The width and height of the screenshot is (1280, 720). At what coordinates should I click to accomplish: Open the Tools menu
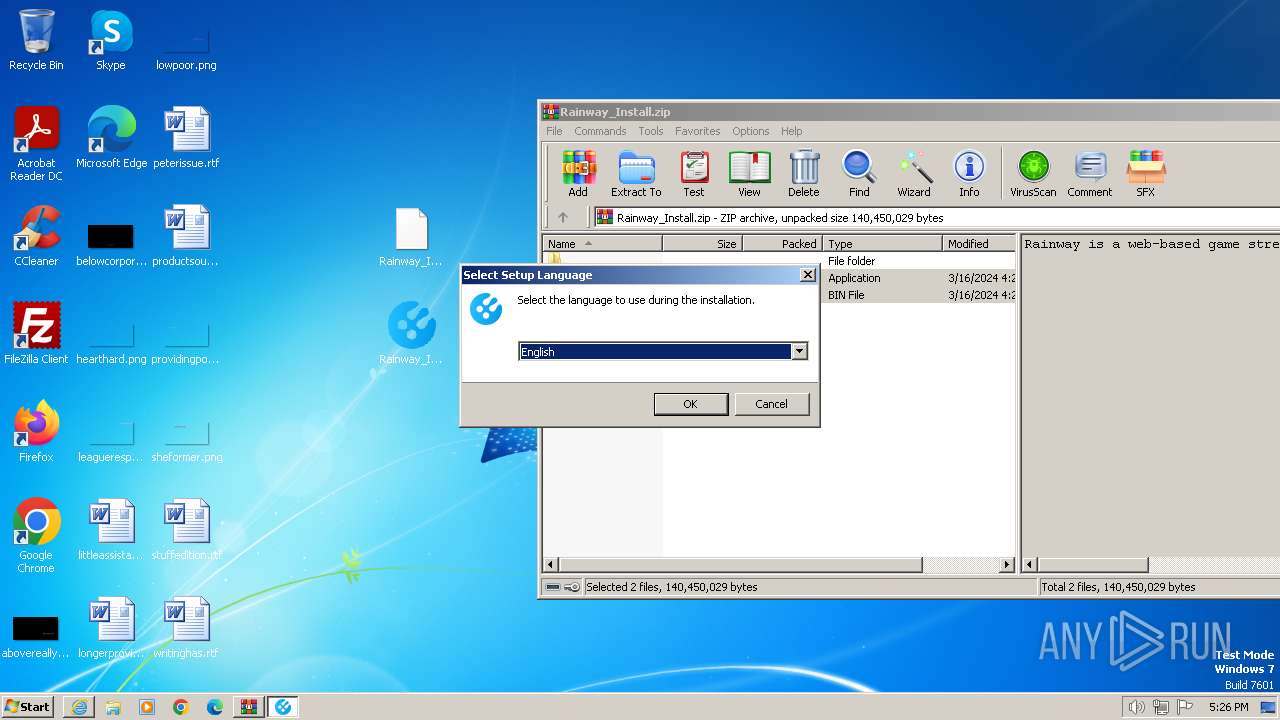(x=651, y=131)
